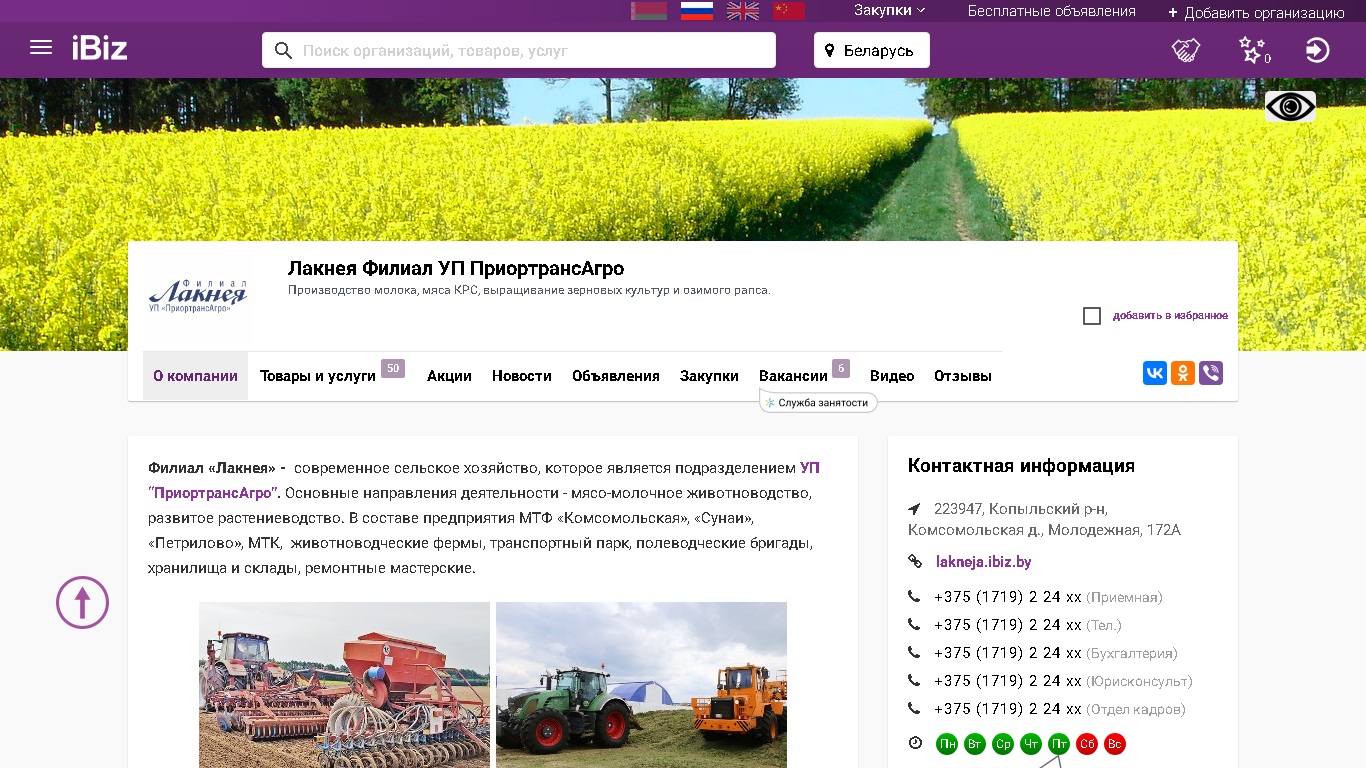Open the handshake partnership icon
This screenshot has height=768, width=1366.
click(x=1186, y=50)
